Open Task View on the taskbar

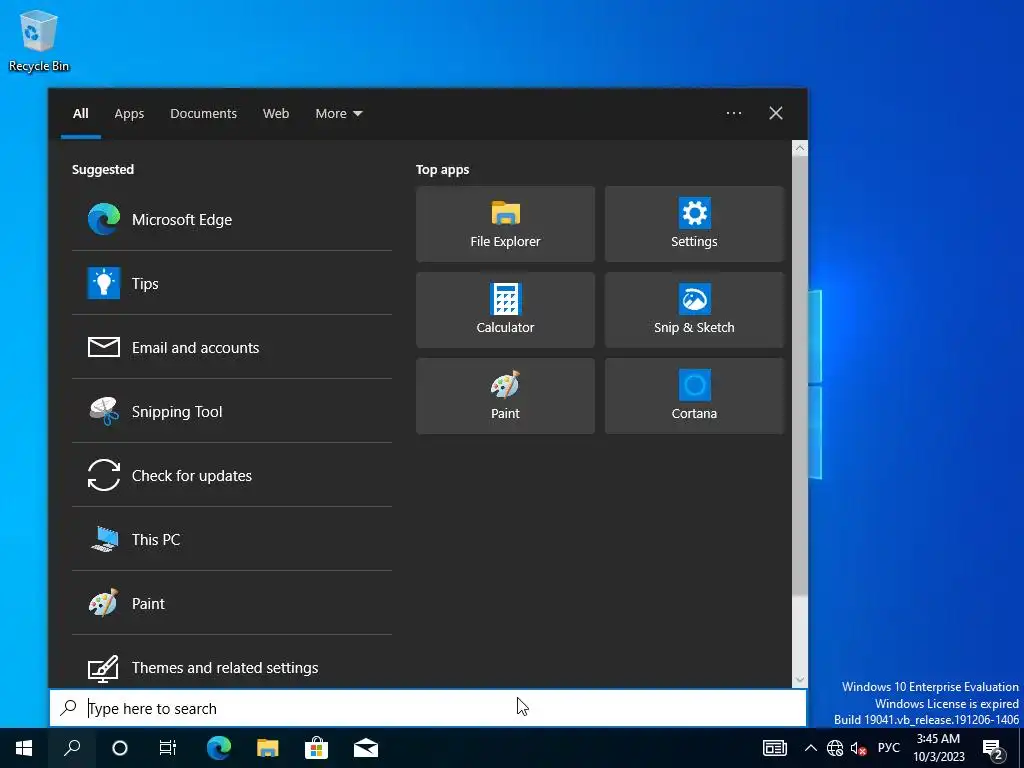point(168,748)
